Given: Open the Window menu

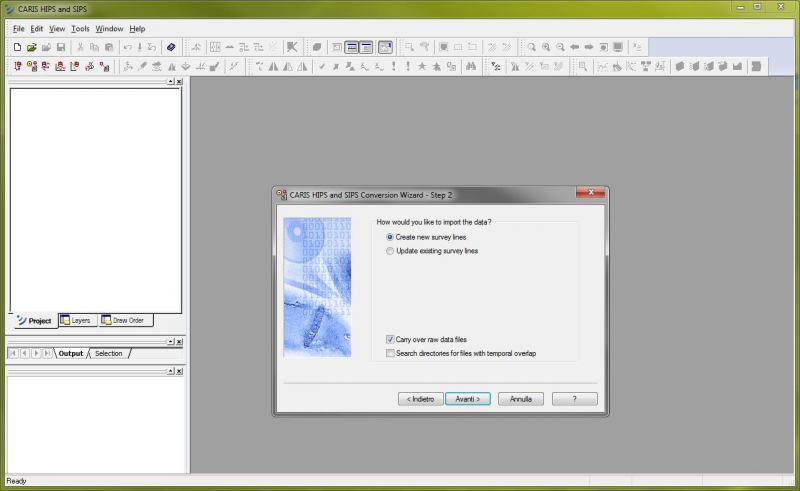Looking at the screenshot, I should click(109, 29).
